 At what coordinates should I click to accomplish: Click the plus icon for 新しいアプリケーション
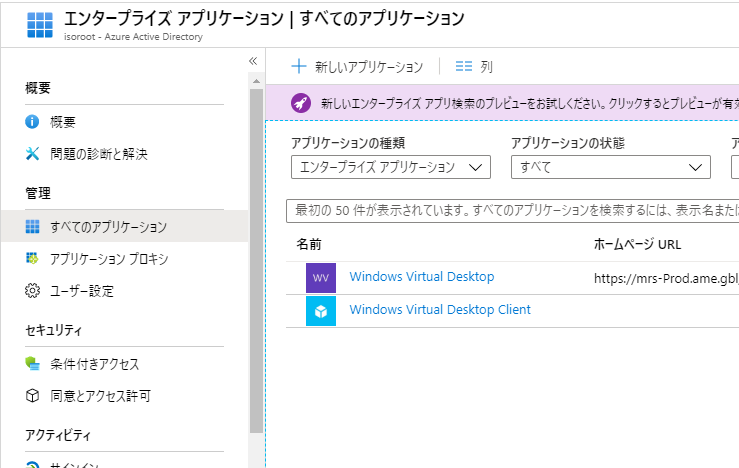click(x=299, y=66)
